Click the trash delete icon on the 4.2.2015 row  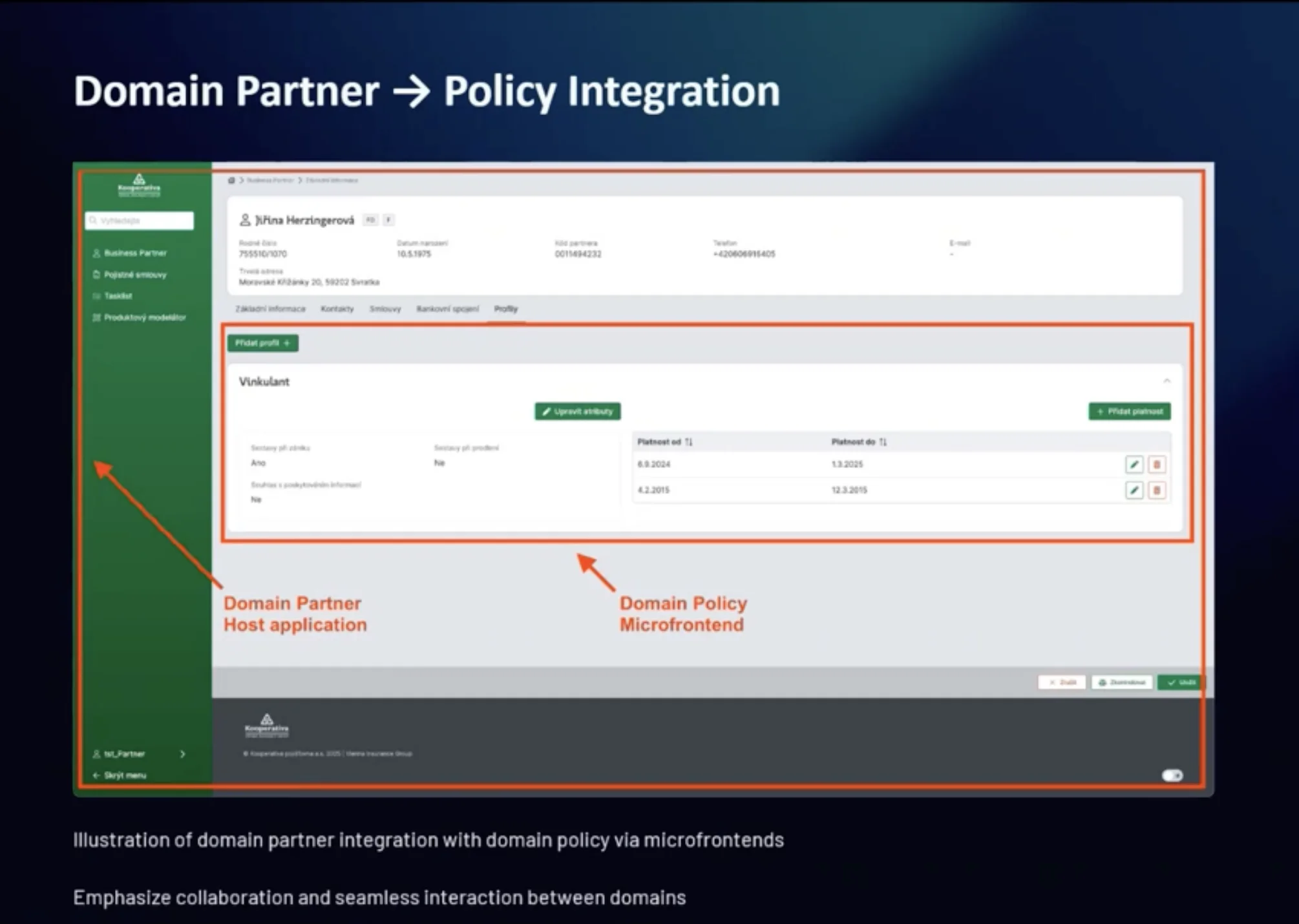pos(1157,490)
